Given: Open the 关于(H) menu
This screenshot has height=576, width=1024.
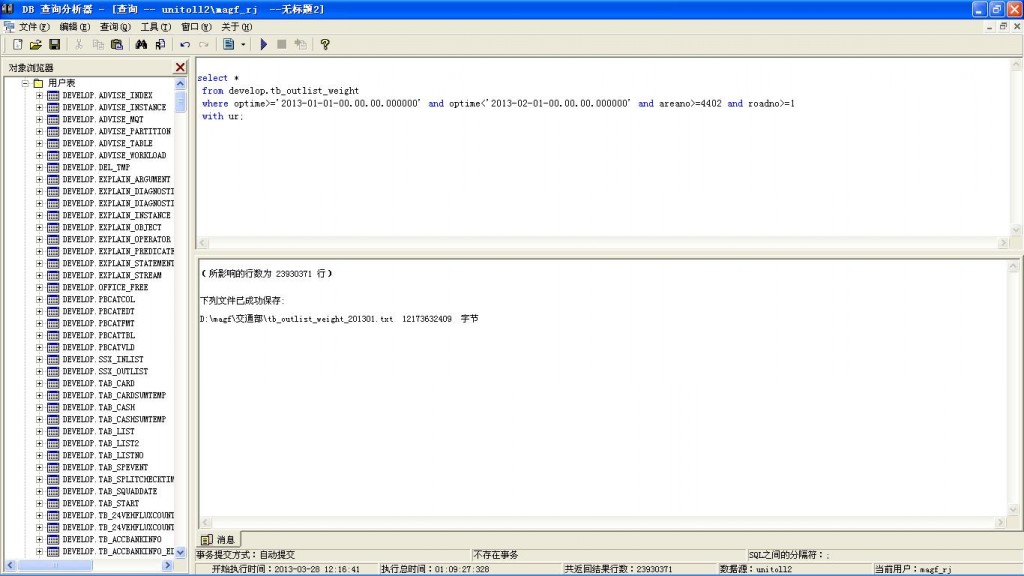Looking at the screenshot, I should (x=236, y=27).
